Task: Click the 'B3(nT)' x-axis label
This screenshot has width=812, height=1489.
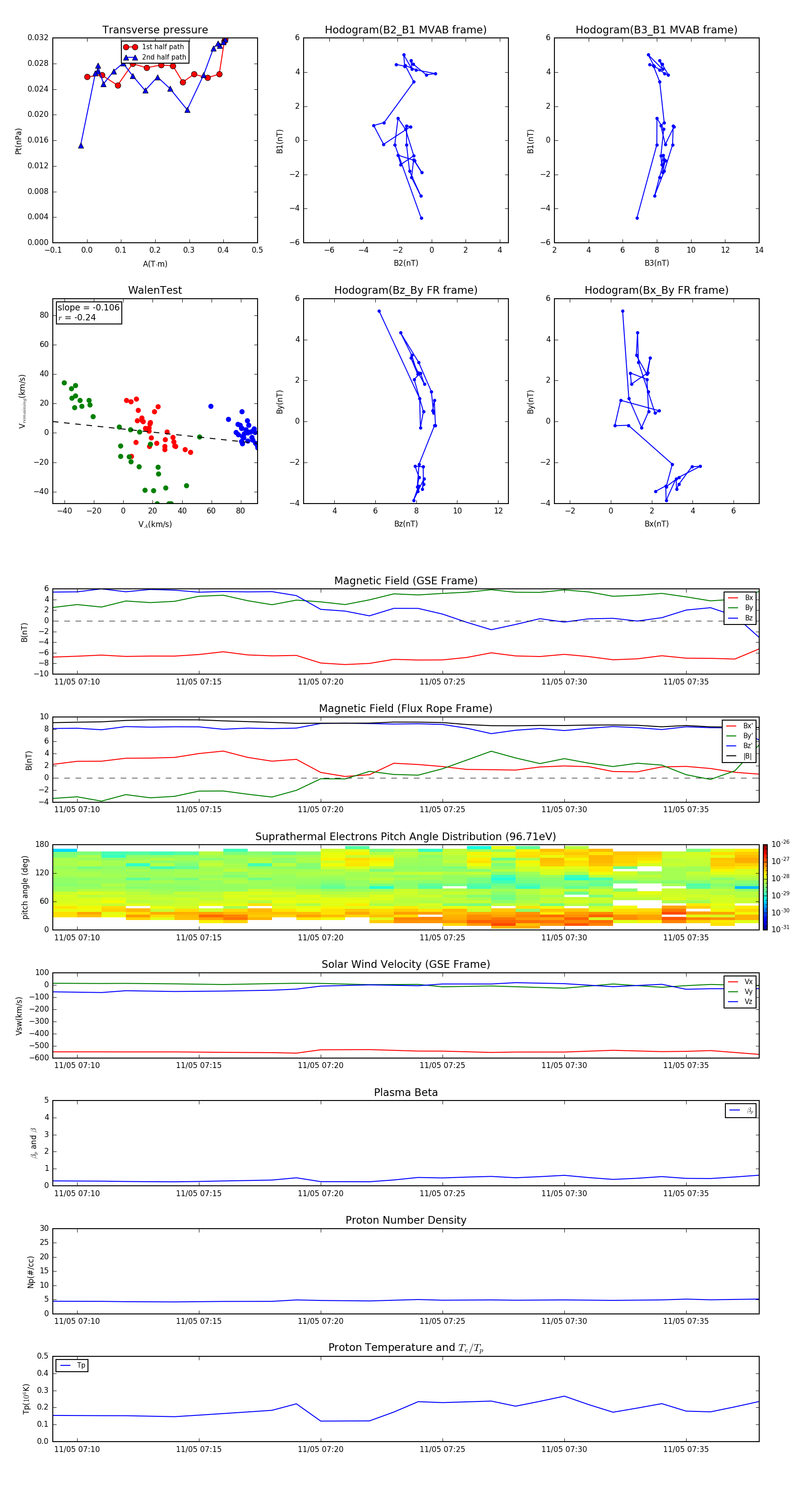Action: point(656,263)
